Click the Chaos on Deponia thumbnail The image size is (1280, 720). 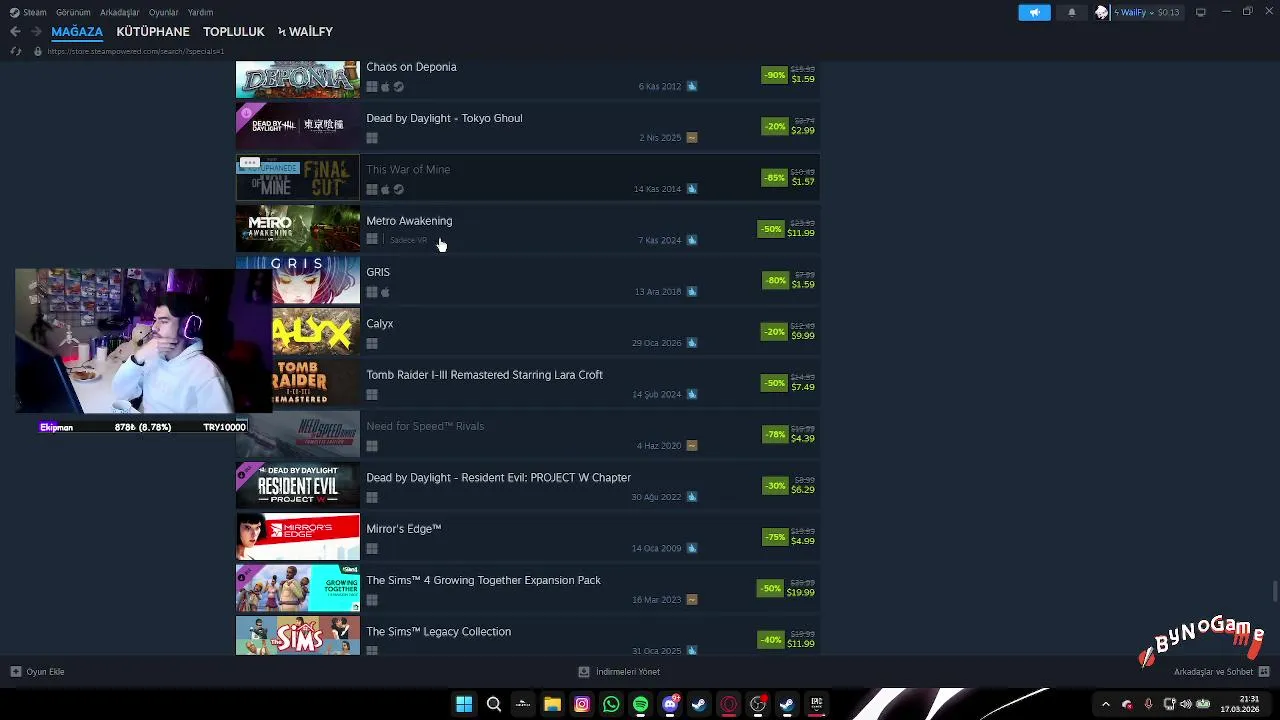[297, 78]
